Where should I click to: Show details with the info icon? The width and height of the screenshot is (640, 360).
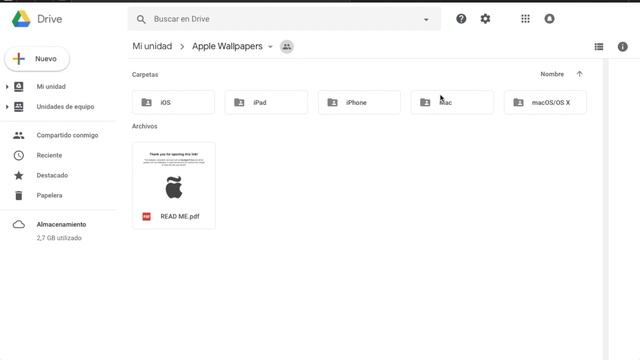pyautogui.click(x=622, y=47)
